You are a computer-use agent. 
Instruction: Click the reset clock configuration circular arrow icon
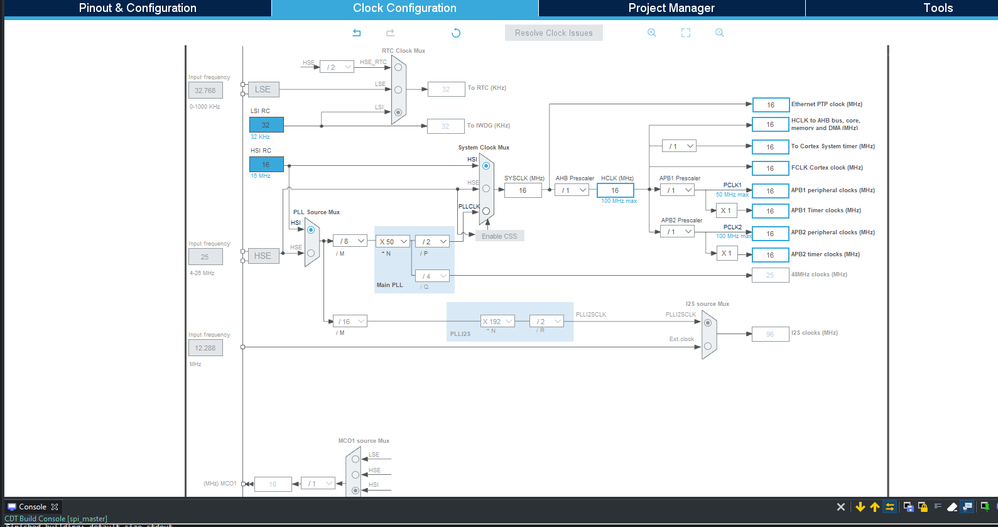pyautogui.click(x=456, y=32)
